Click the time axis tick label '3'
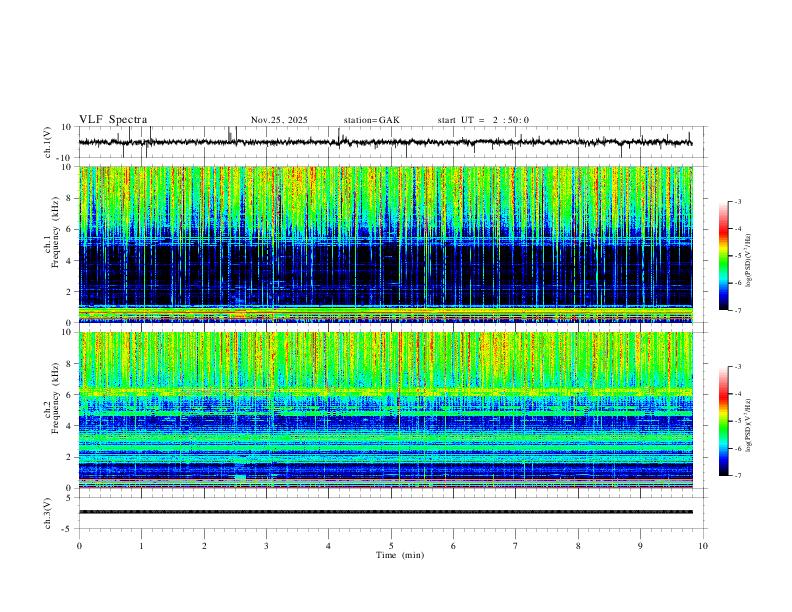 (x=266, y=546)
